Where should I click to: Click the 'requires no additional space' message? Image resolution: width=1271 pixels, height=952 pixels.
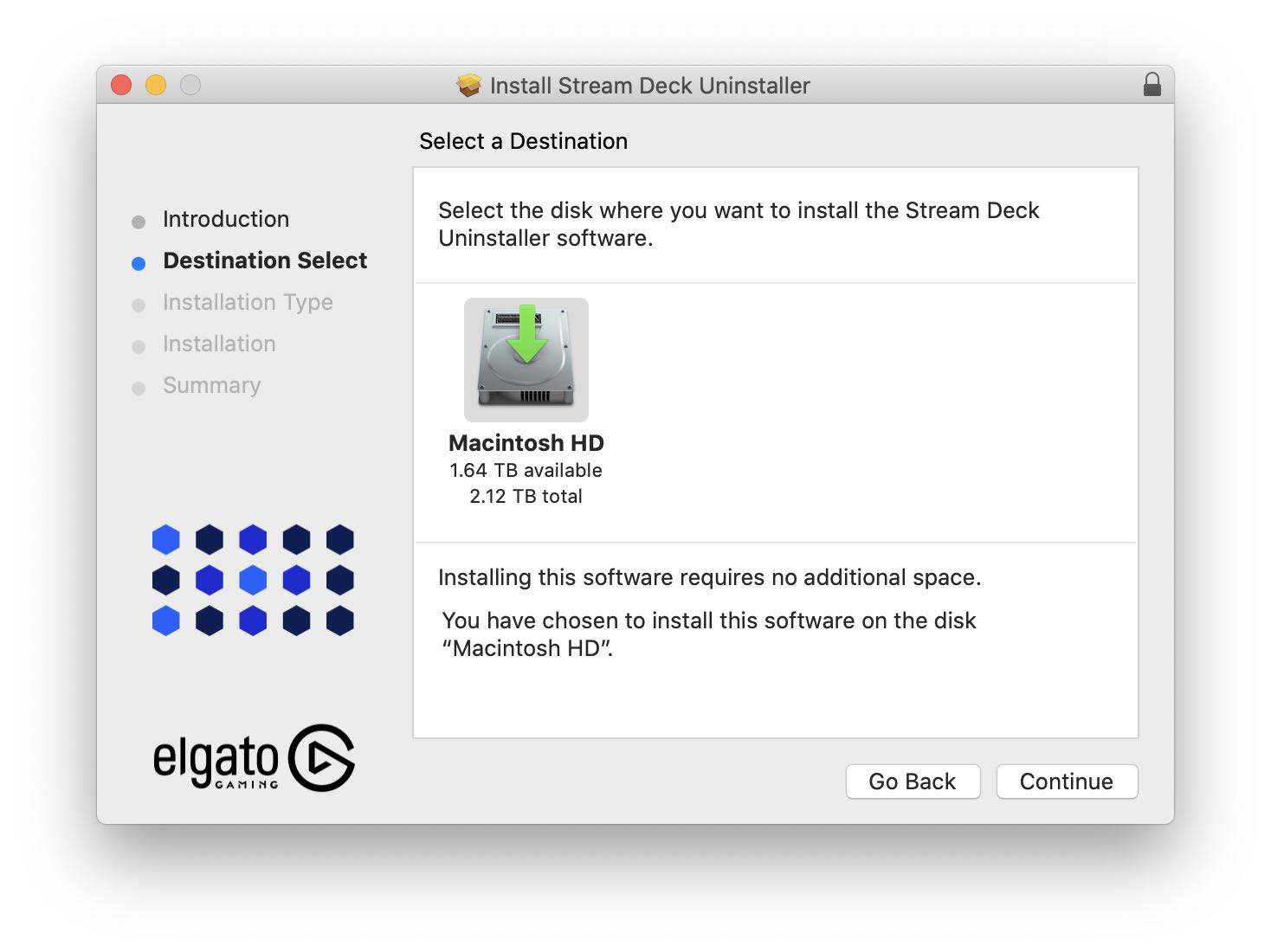(709, 577)
